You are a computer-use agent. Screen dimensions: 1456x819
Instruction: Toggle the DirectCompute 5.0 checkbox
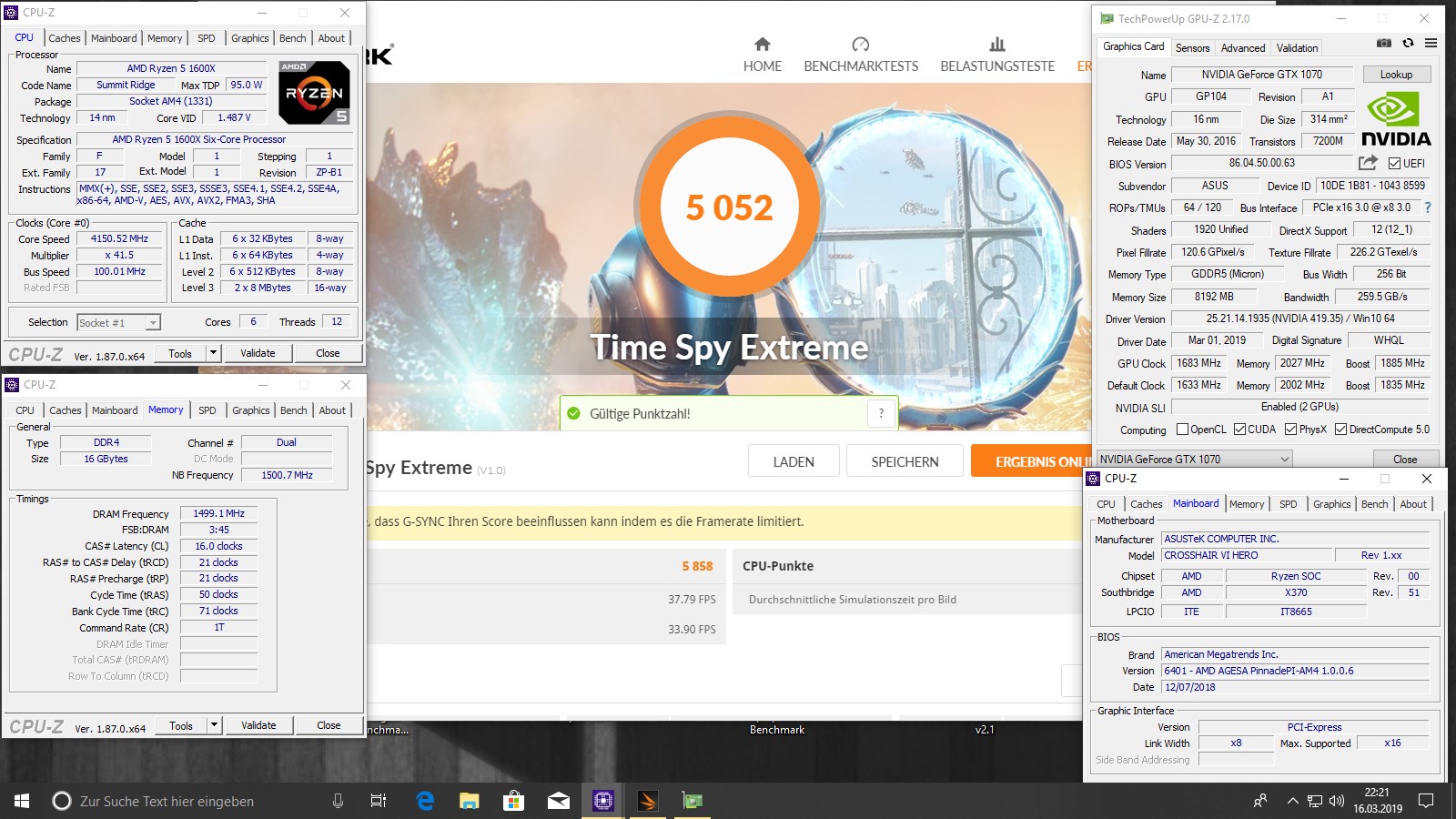(1340, 430)
